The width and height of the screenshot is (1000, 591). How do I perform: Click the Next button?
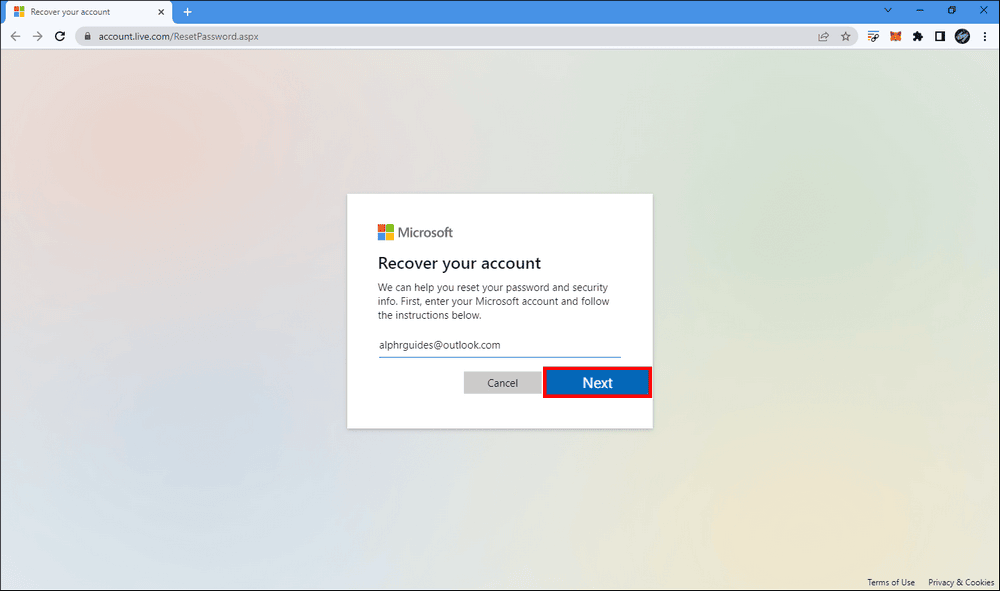(597, 382)
